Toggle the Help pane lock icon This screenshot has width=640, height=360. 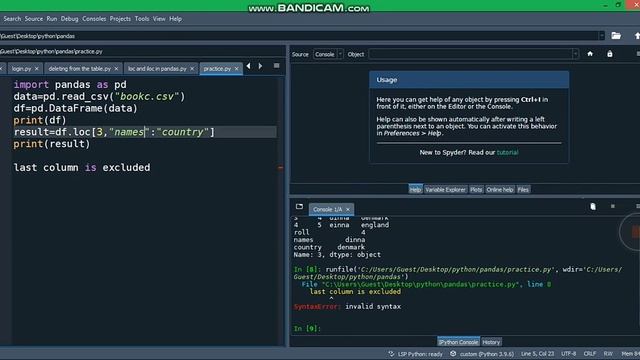(x=609, y=54)
